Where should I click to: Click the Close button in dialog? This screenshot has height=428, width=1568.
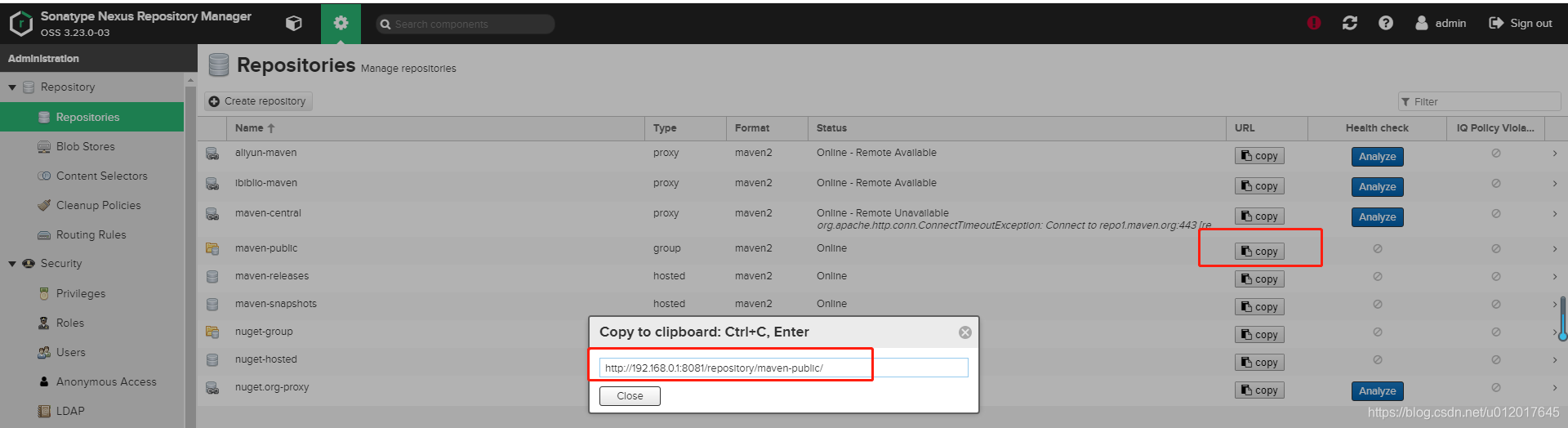click(x=630, y=396)
